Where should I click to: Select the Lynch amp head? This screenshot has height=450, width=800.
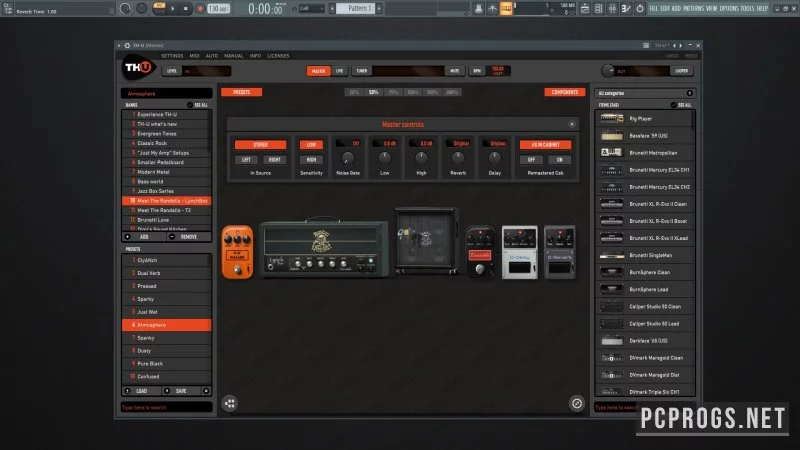[324, 248]
